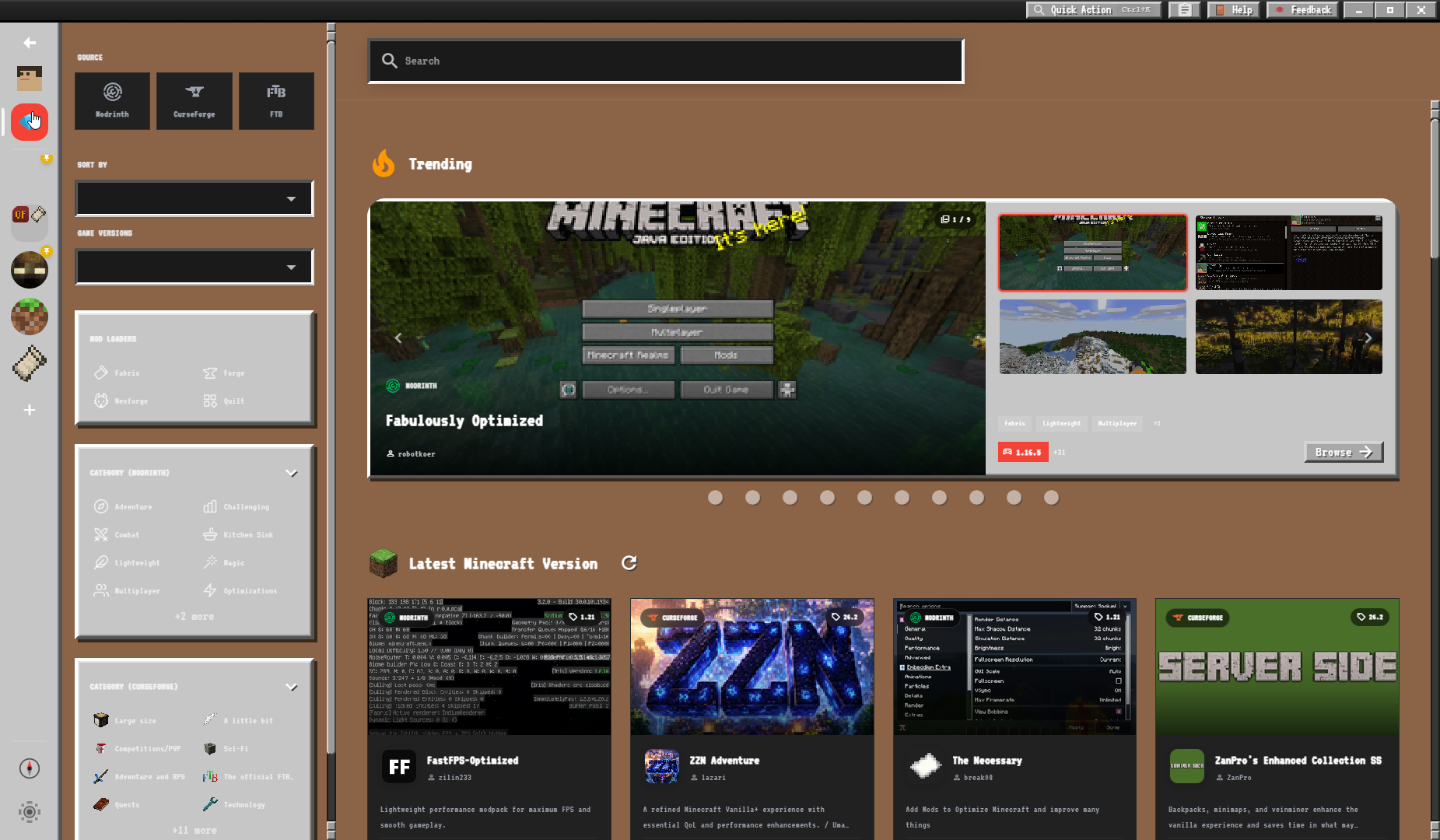The height and width of the screenshot is (840, 1440).
Task: Open the scroll instance icon in sidebar
Action: click(x=30, y=363)
